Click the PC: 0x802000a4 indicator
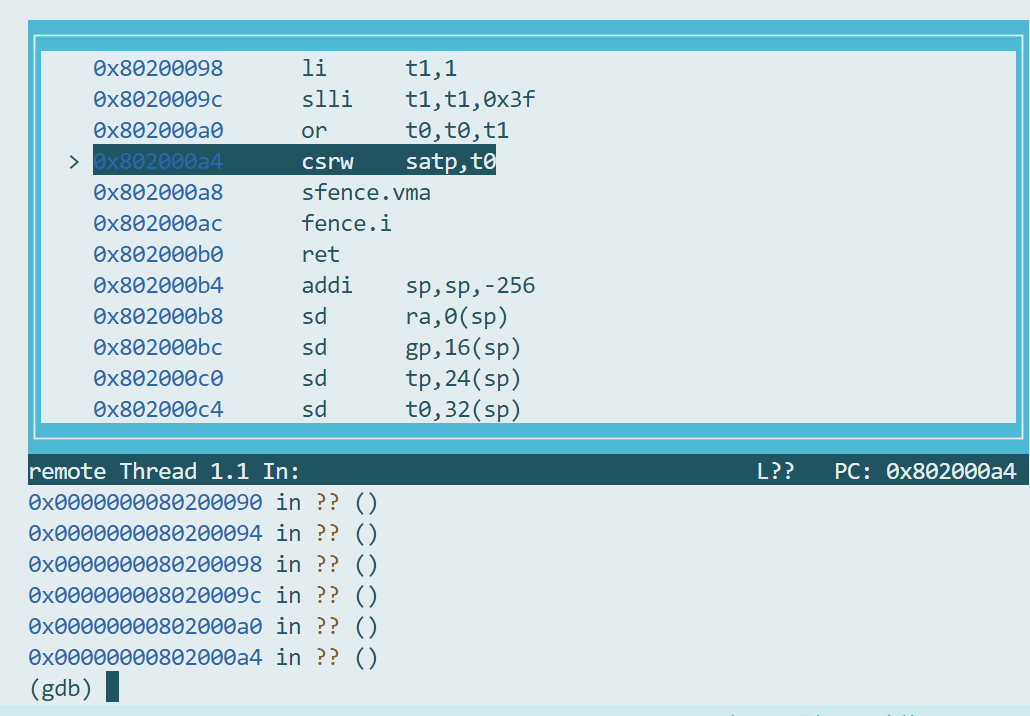The width and height of the screenshot is (1030, 716). pos(924,471)
